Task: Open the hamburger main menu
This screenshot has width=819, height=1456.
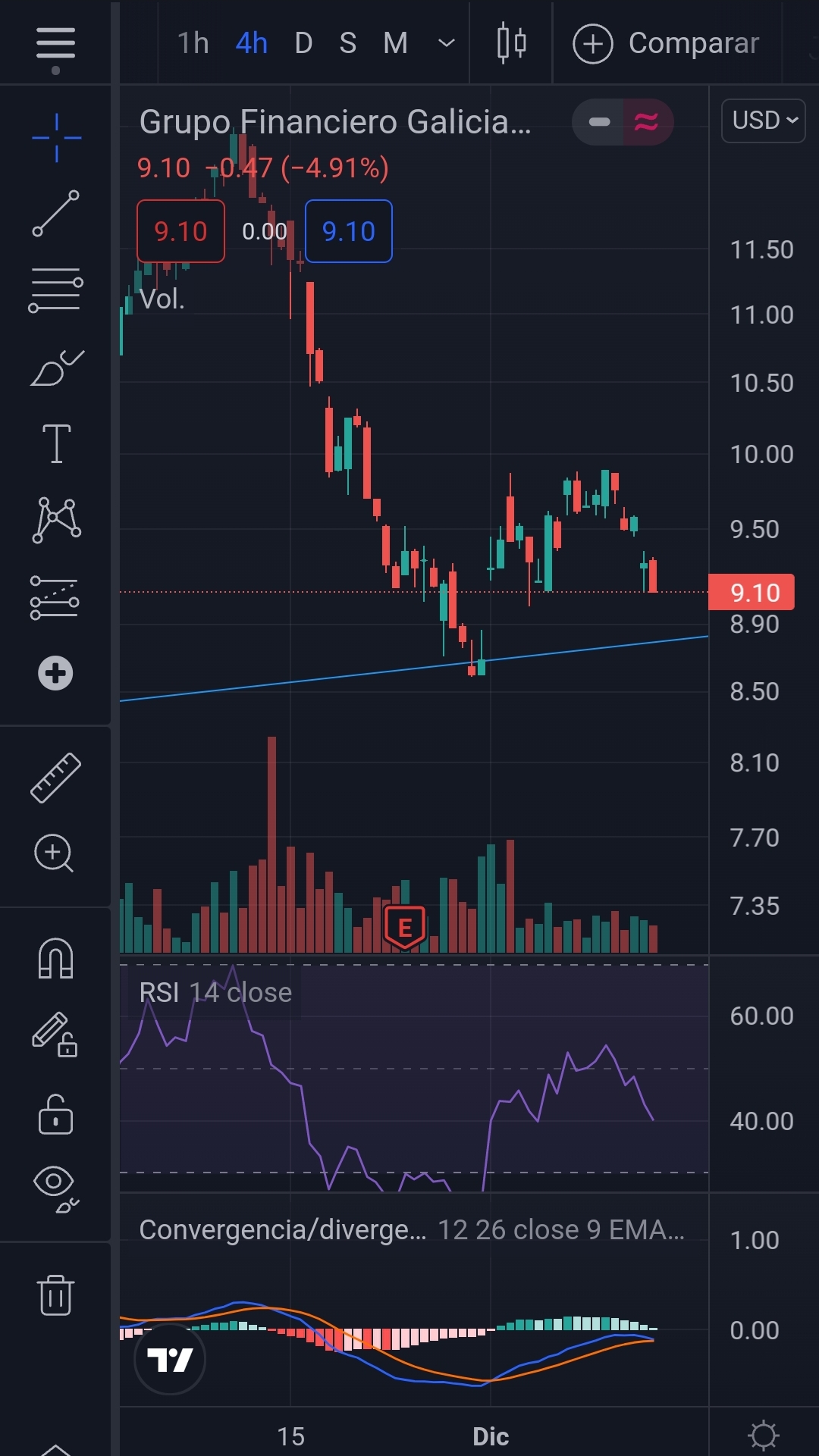Action: 55,44
